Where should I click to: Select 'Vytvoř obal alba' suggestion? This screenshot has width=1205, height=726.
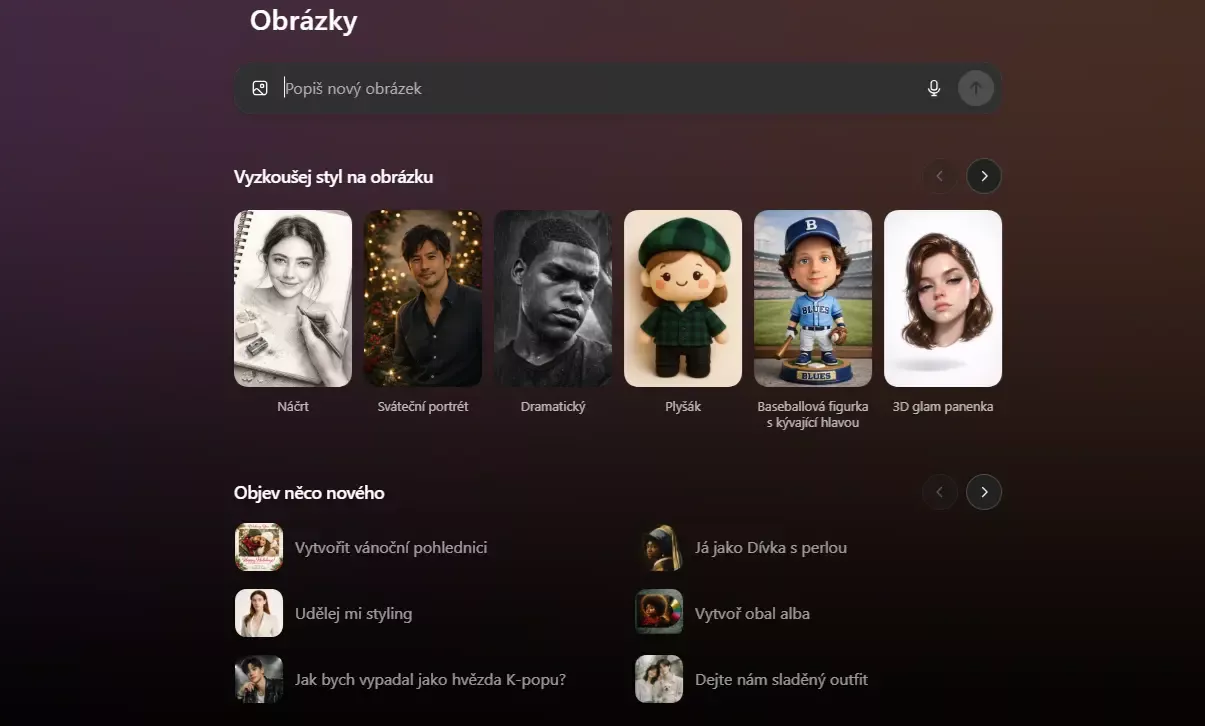point(751,613)
